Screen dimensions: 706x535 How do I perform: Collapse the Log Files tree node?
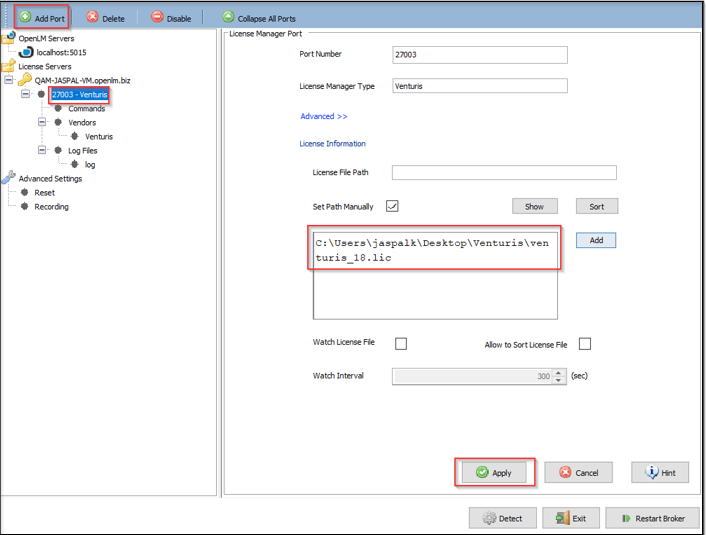[43, 150]
